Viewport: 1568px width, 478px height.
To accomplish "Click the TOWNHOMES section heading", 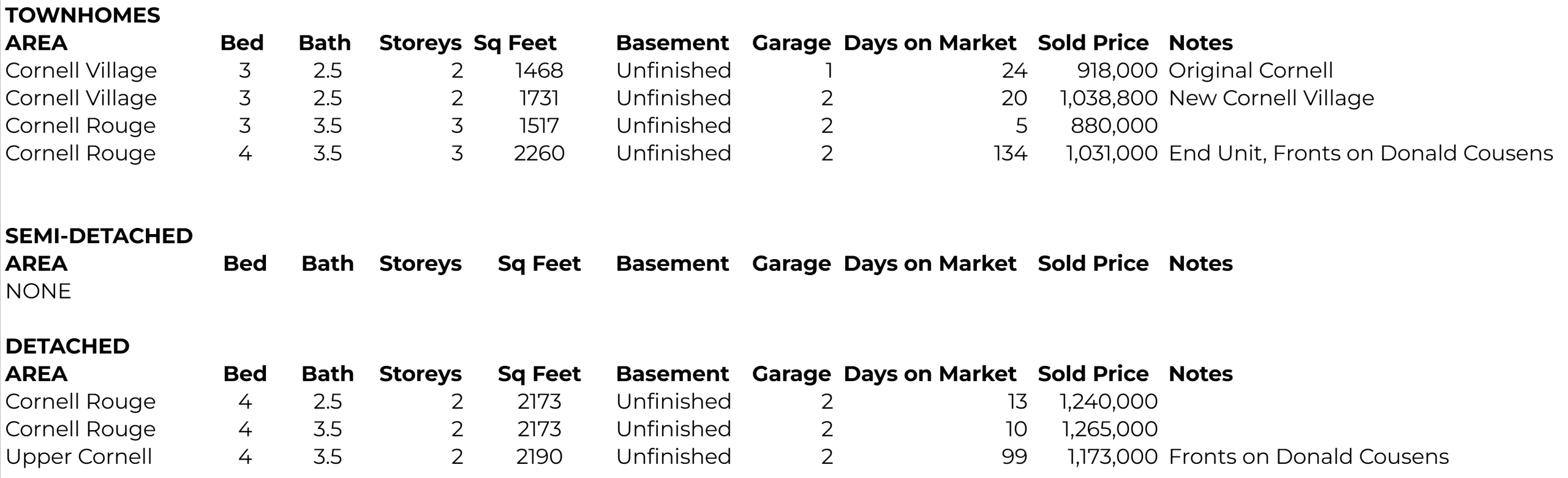I will coord(83,15).
